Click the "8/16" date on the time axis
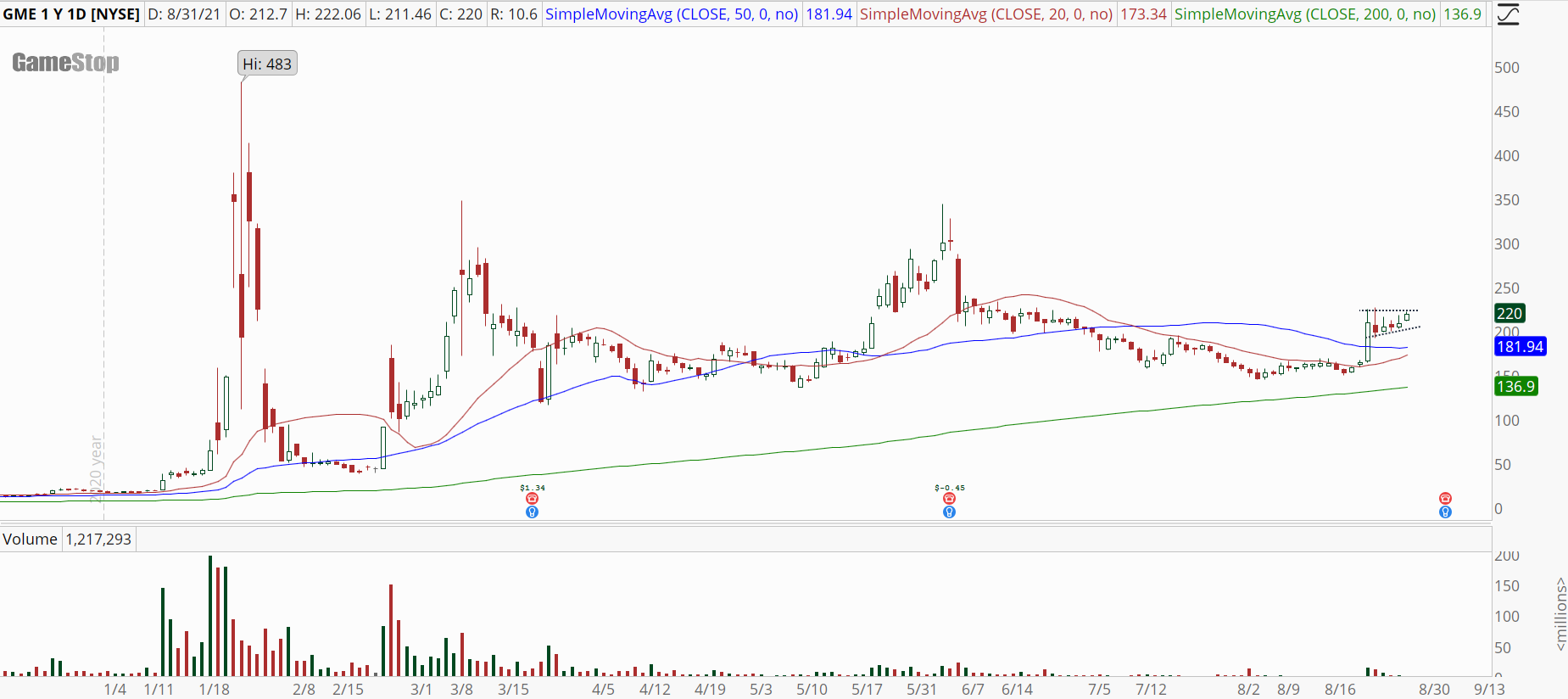Image resolution: width=1568 pixels, height=699 pixels. [1340, 690]
